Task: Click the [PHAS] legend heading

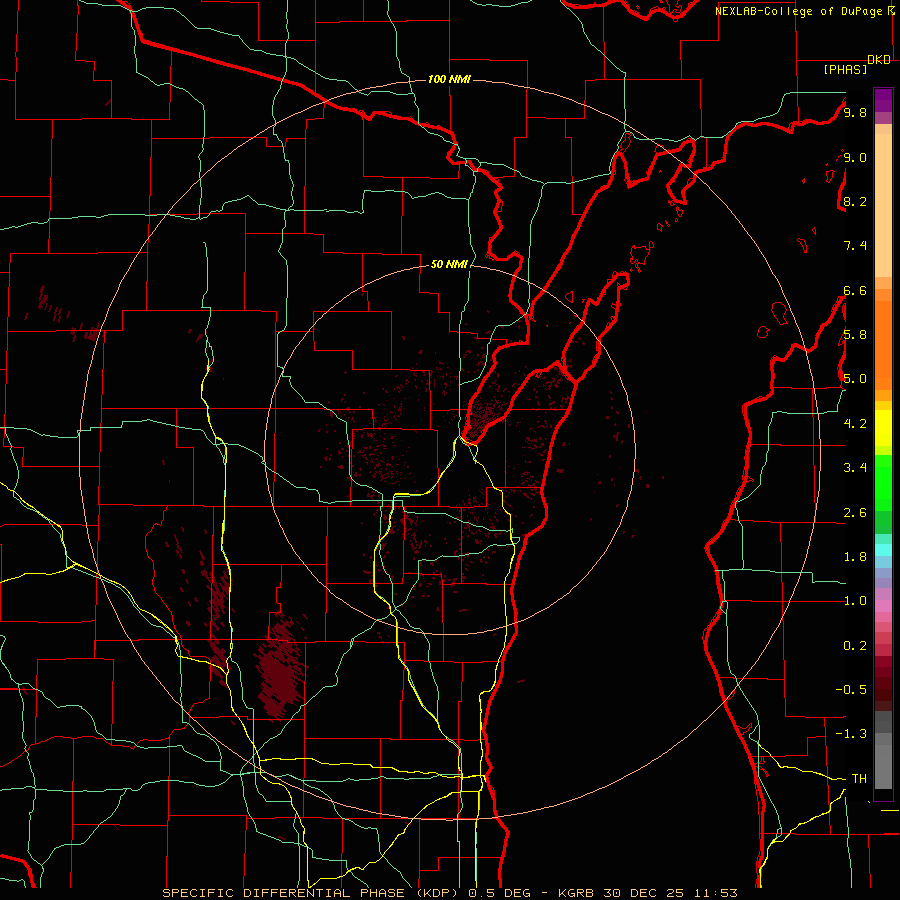Action: (x=845, y=69)
